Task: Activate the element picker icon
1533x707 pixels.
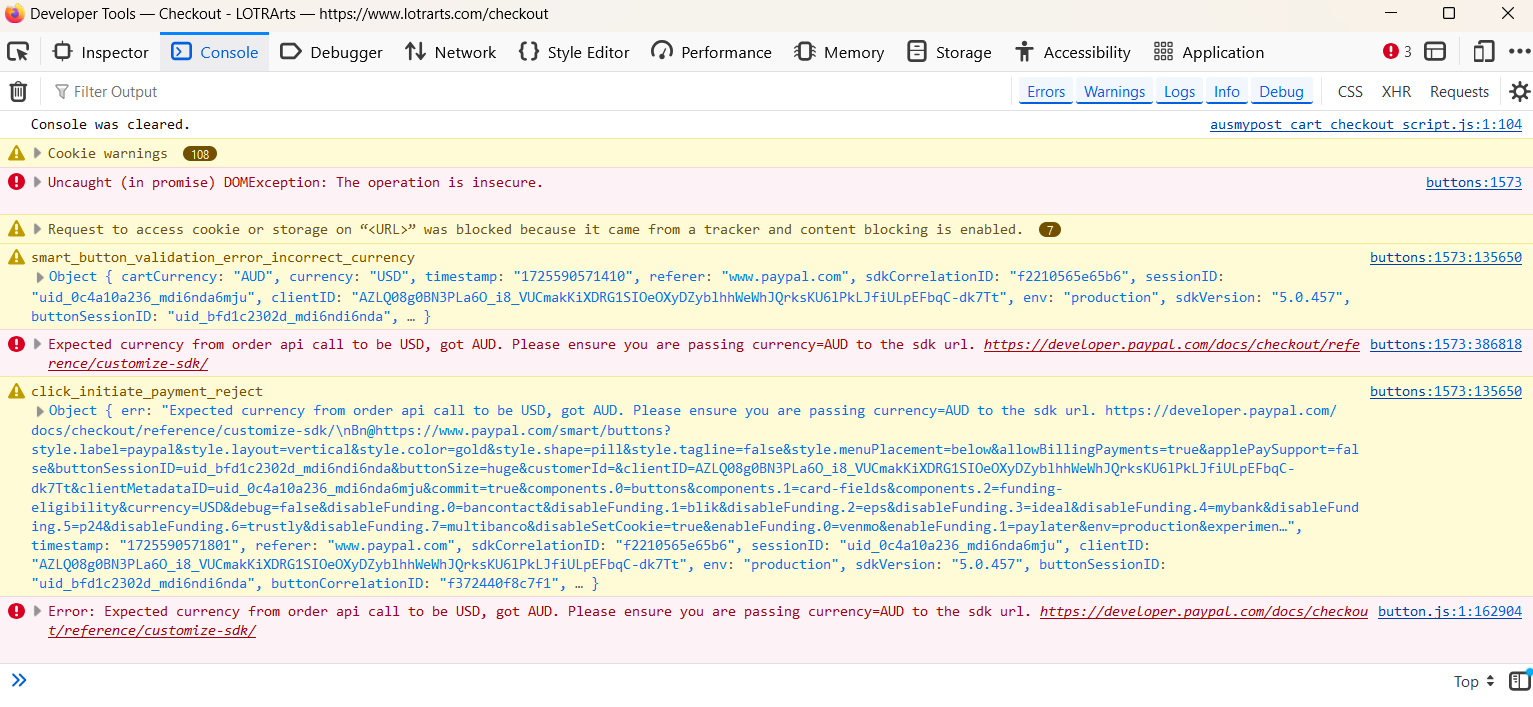Action: click(18, 52)
